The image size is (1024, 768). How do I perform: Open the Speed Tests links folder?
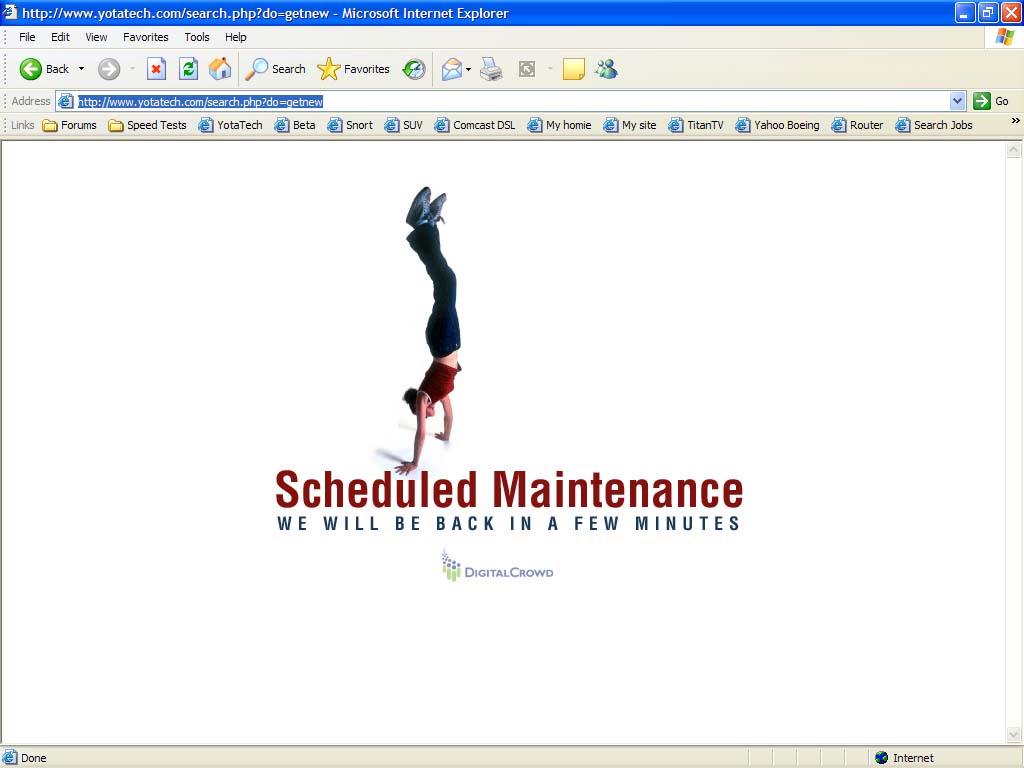pos(148,125)
